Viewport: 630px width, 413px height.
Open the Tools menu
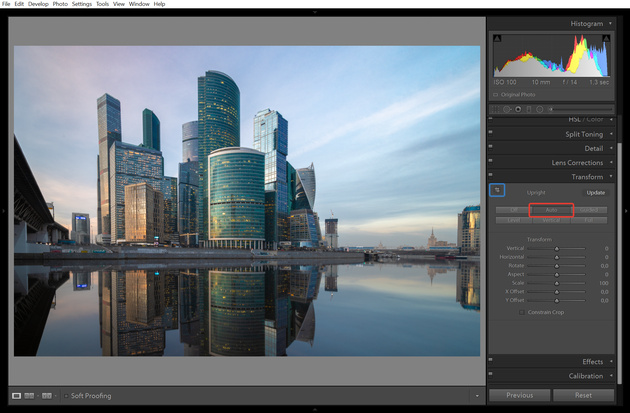(x=102, y=4)
